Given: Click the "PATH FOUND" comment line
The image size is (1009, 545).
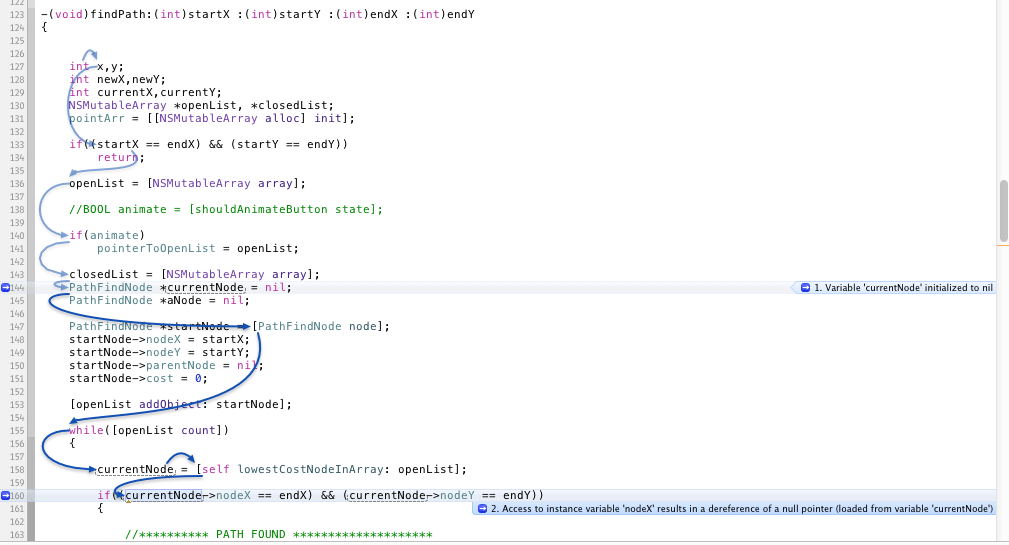Looking at the screenshot, I should coord(279,535).
